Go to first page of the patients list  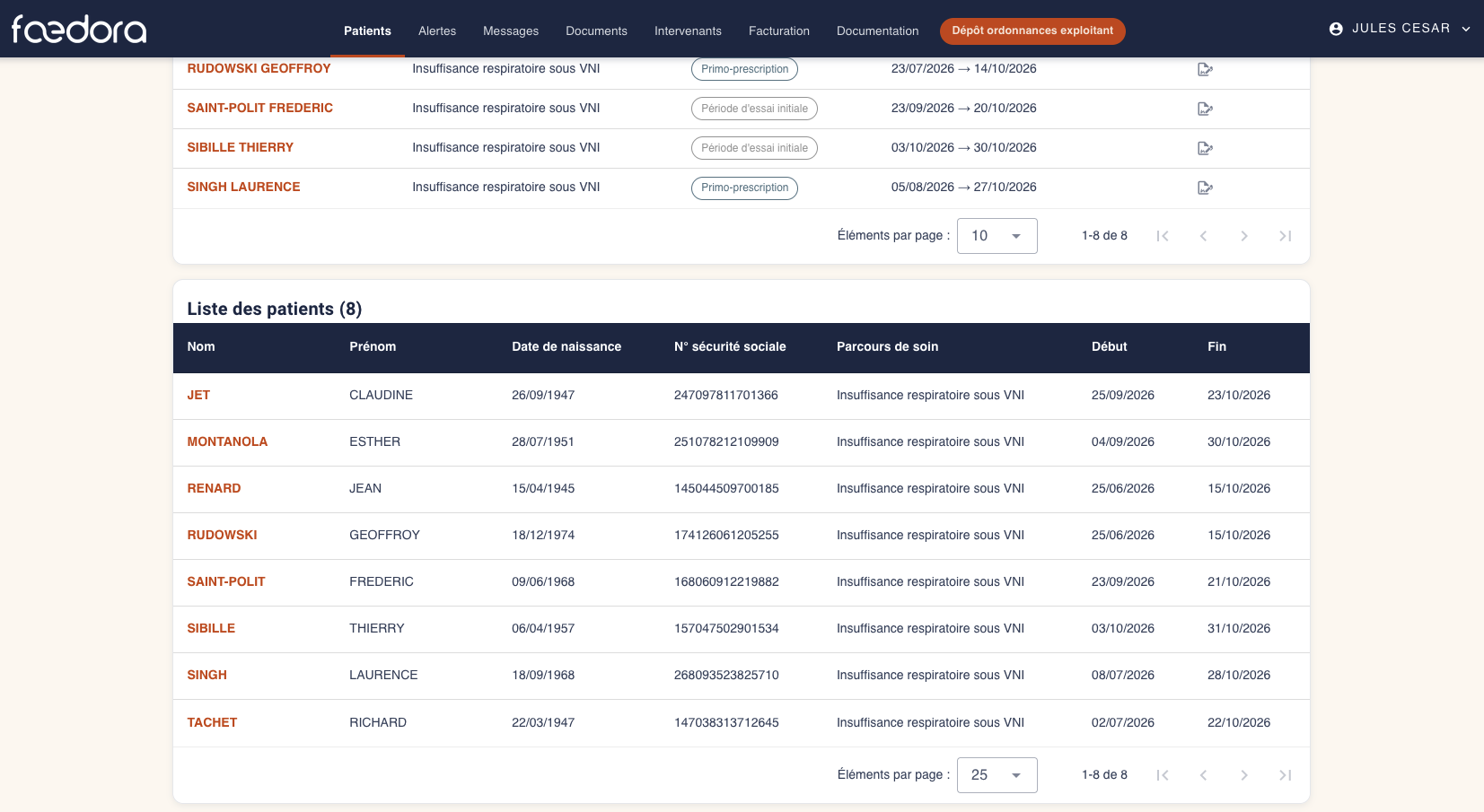click(x=1163, y=775)
